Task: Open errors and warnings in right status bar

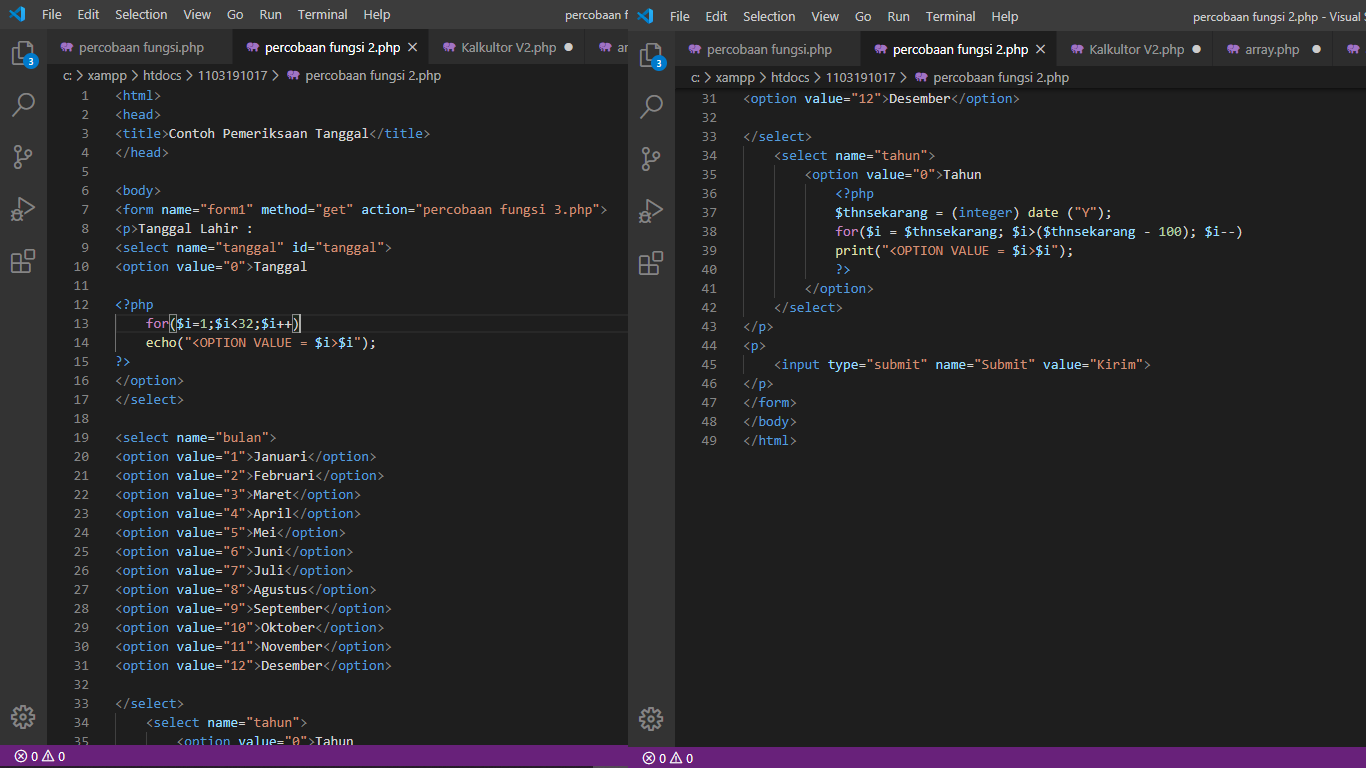Action: pyautogui.click(x=668, y=758)
